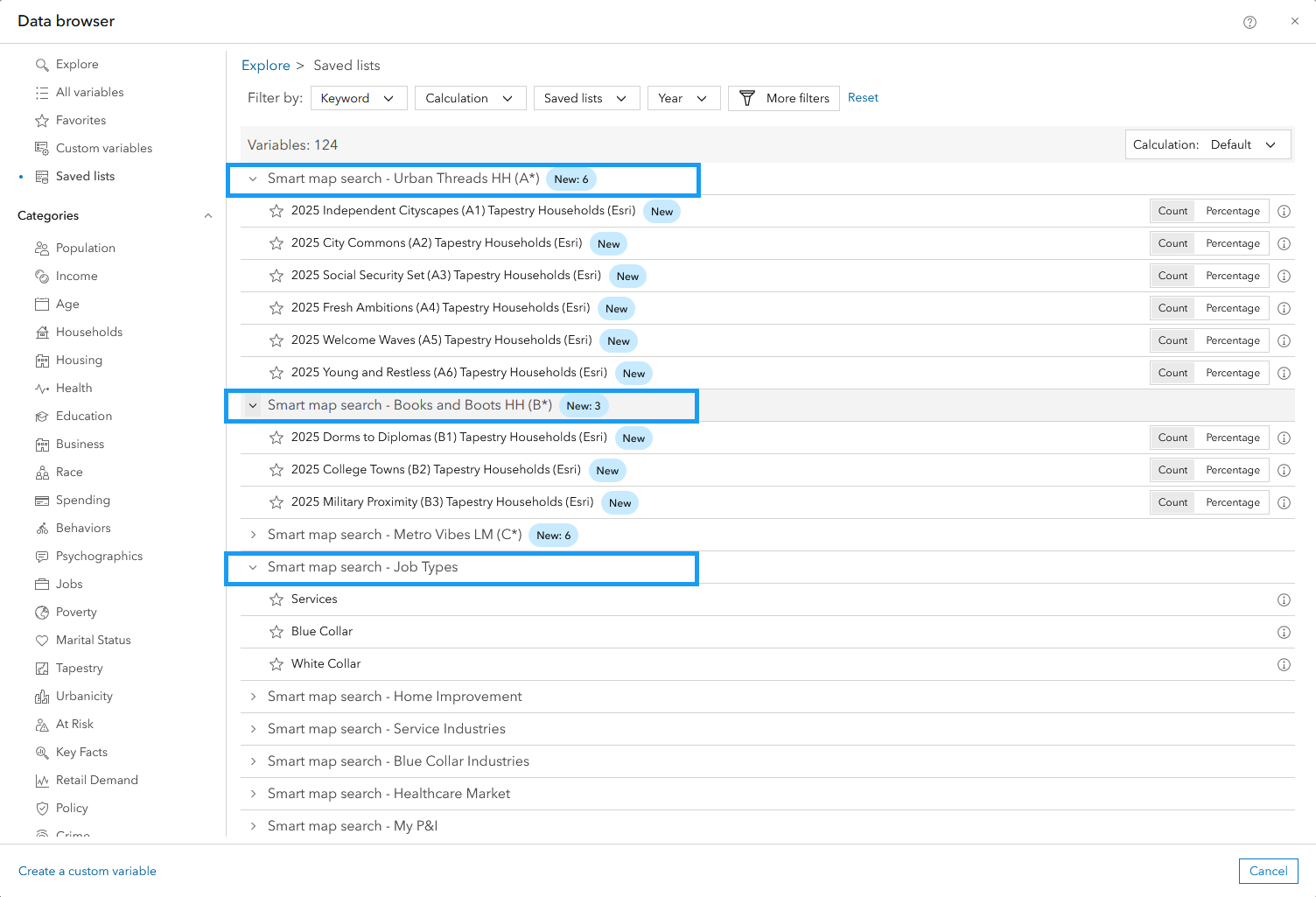The height and width of the screenshot is (897, 1316).
Task: Select the Population category icon
Action: pyautogui.click(x=42, y=248)
